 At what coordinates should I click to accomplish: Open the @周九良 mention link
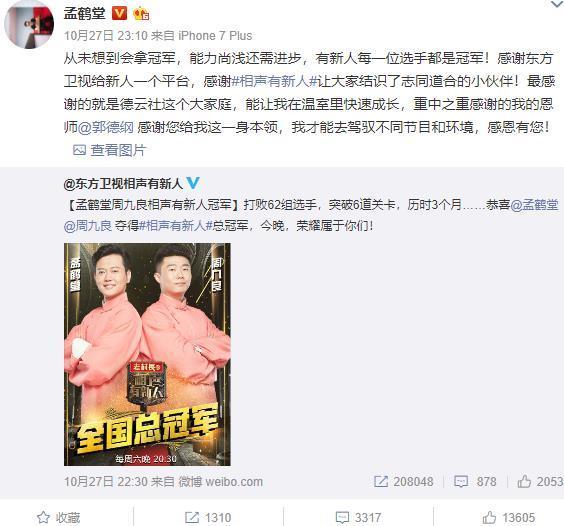(x=88, y=226)
